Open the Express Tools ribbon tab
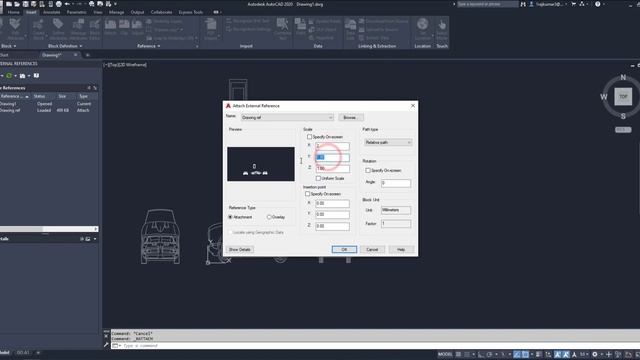The width and height of the screenshot is (640, 360). 191,12
